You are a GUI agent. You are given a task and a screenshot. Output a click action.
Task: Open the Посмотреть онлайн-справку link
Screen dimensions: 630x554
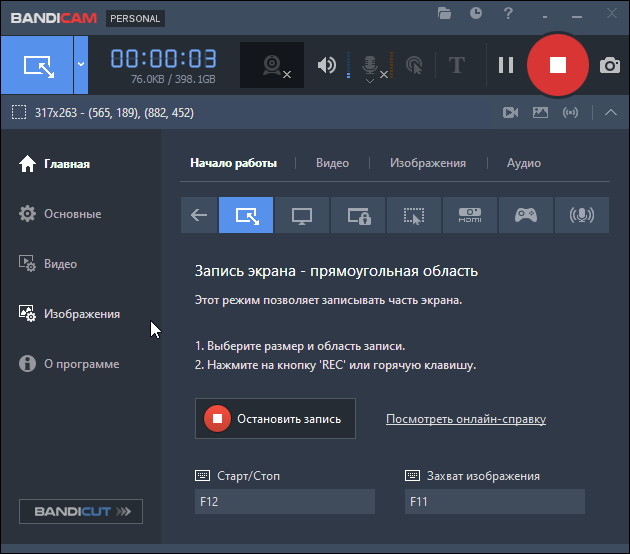(x=466, y=419)
